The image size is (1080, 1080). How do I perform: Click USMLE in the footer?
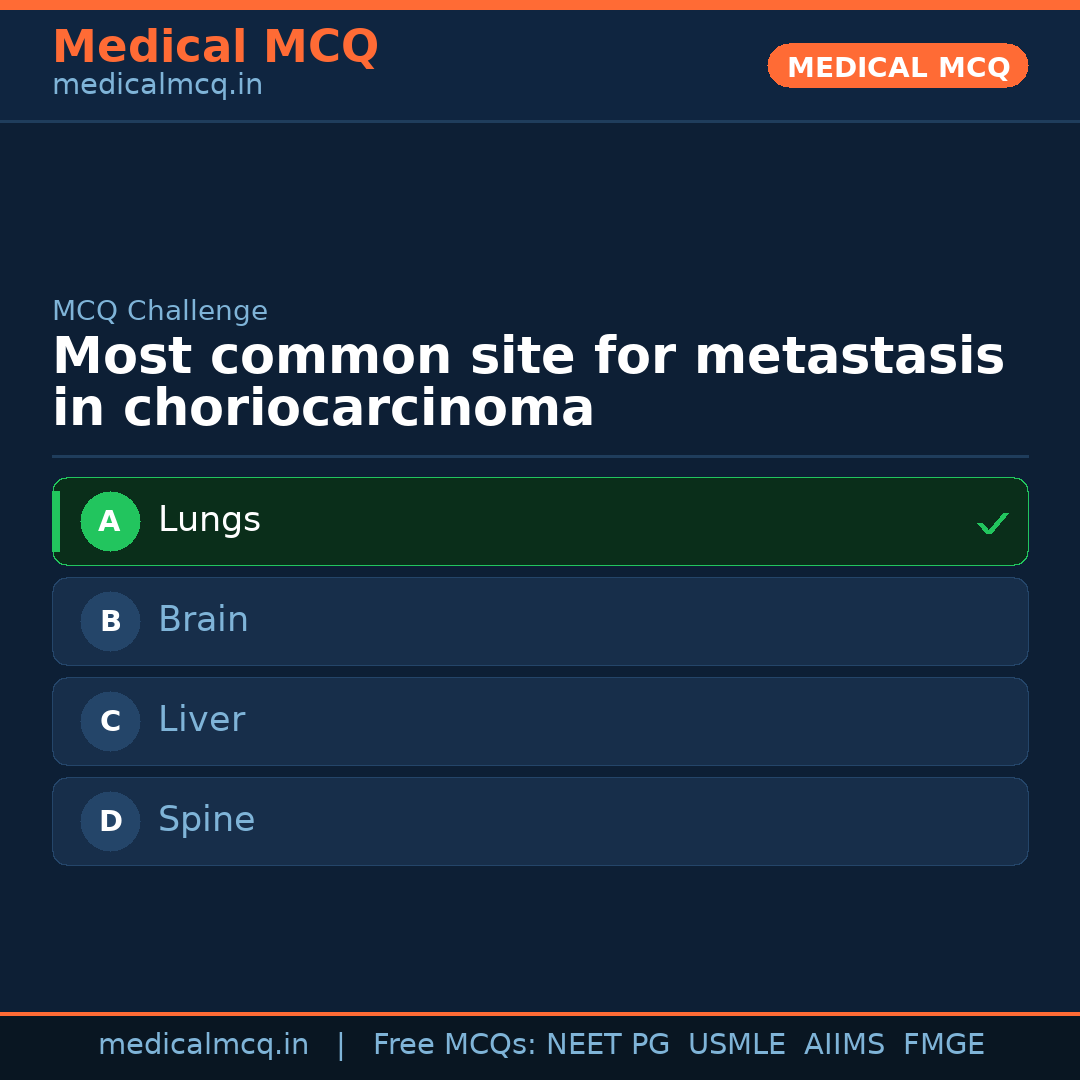pos(736,1045)
